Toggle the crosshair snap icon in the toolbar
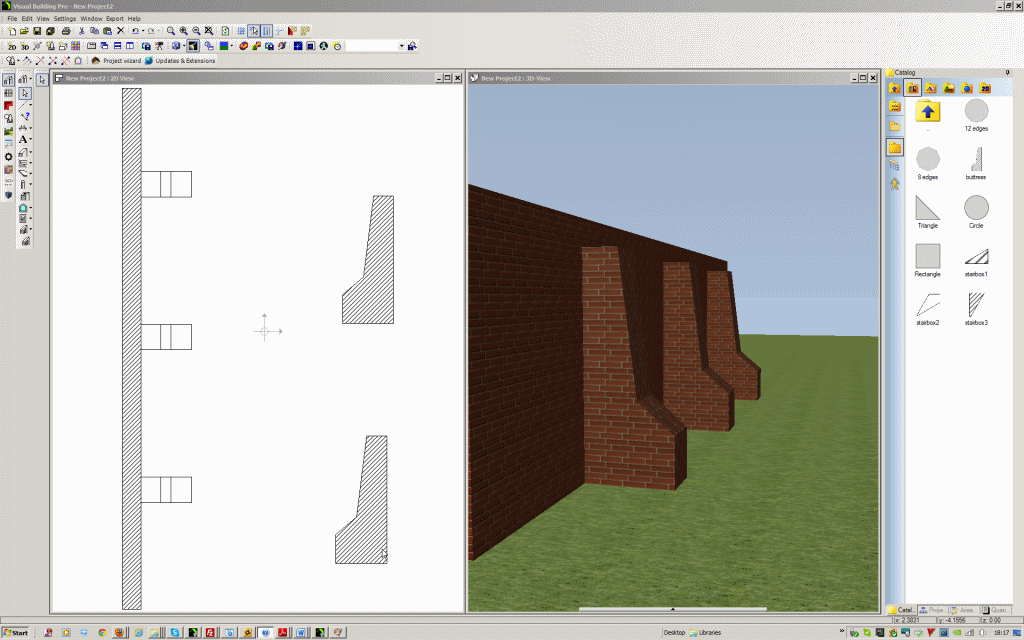The height and width of the screenshot is (640, 1024). (252, 31)
